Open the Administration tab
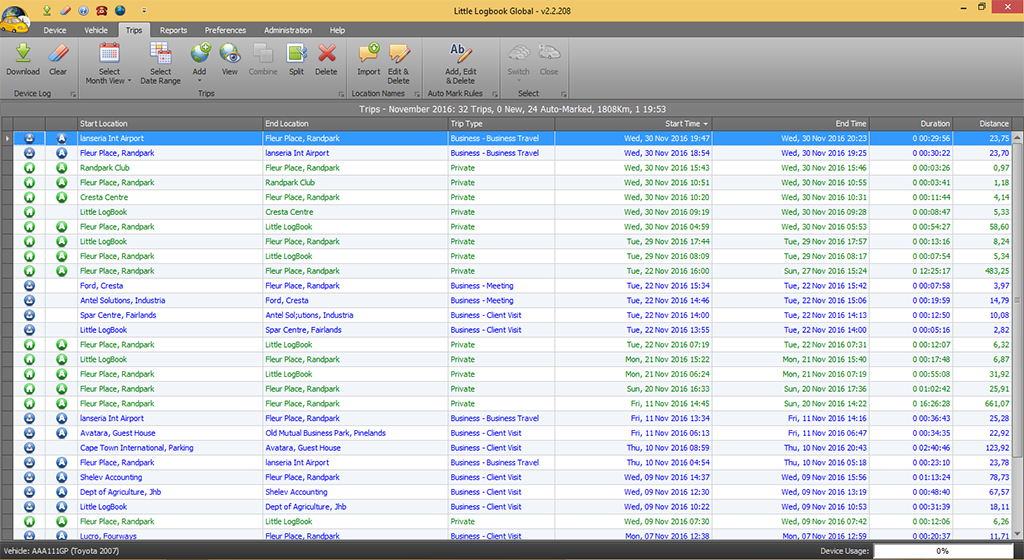The height and width of the screenshot is (560, 1024). (x=288, y=30)
